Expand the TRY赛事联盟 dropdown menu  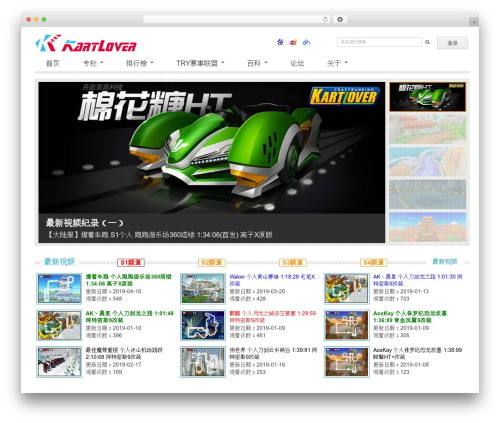tap(200, 63)
